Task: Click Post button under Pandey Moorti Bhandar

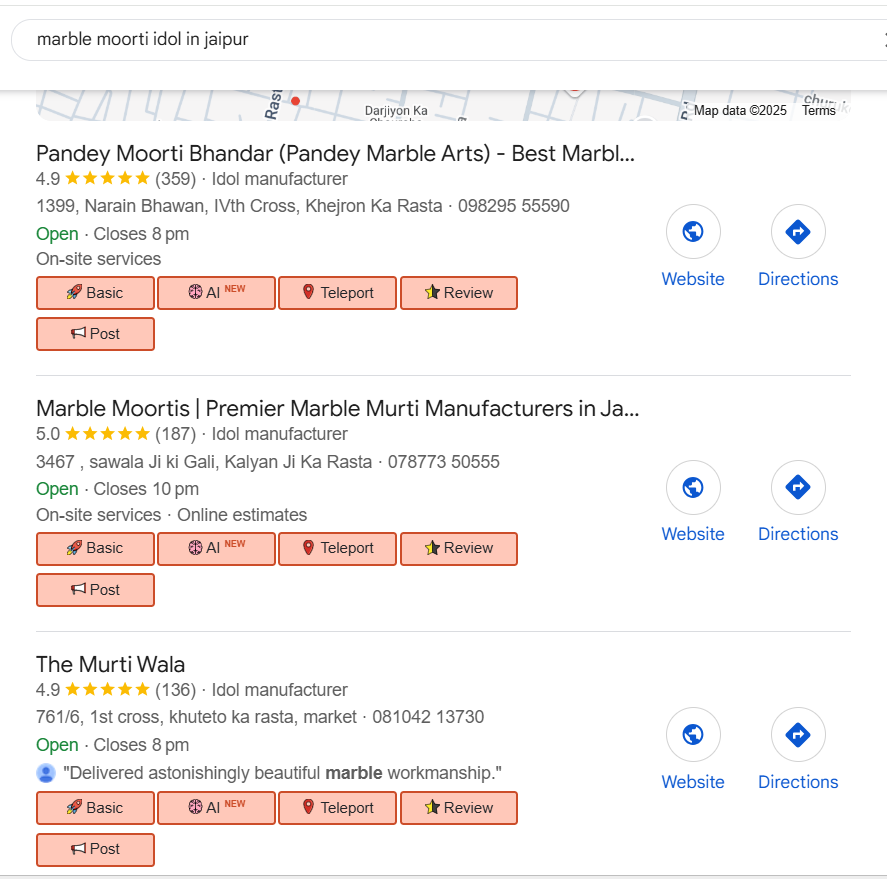Action: [x=95, y=334]
